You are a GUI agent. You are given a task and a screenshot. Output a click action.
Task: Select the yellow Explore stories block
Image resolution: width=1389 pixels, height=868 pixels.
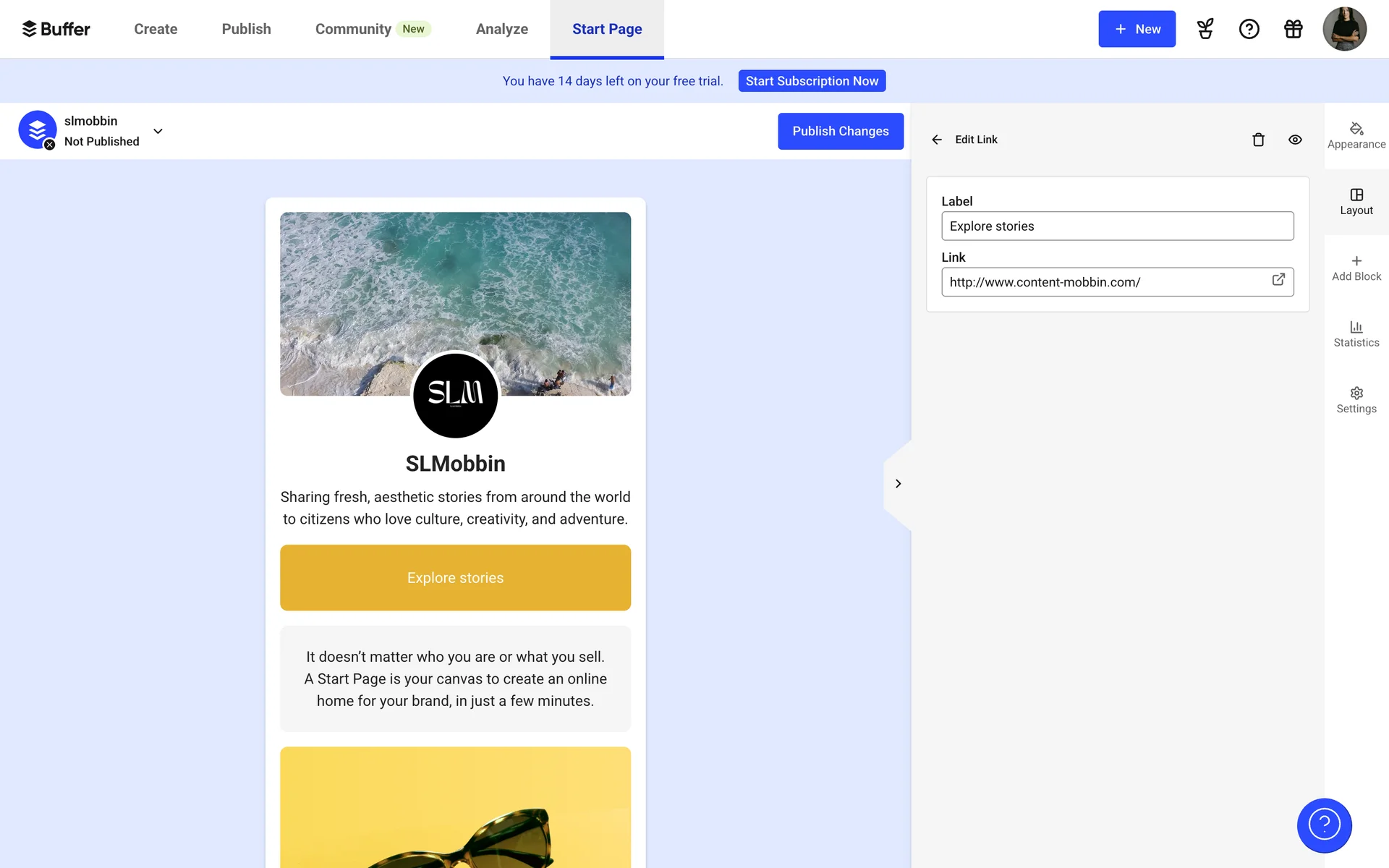tap(455, 577)
